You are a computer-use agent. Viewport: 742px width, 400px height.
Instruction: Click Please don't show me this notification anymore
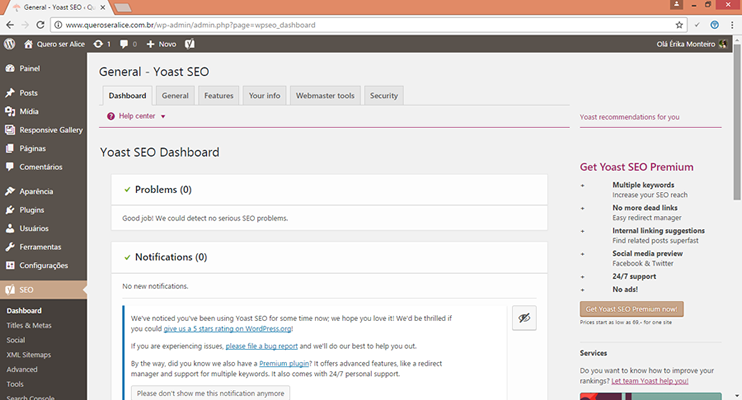[211, 393]
